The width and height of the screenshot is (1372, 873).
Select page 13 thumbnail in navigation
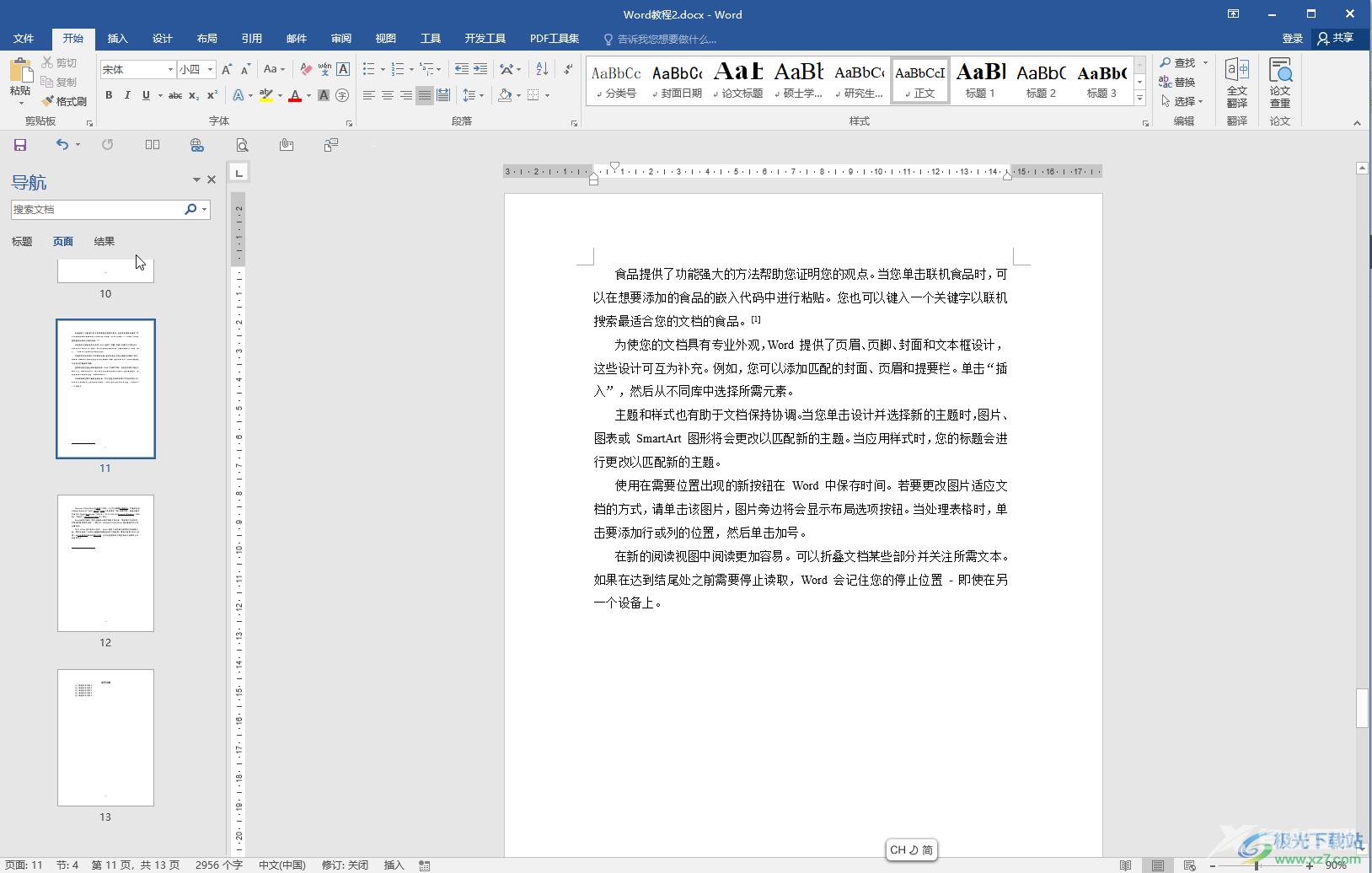[105, 737]
